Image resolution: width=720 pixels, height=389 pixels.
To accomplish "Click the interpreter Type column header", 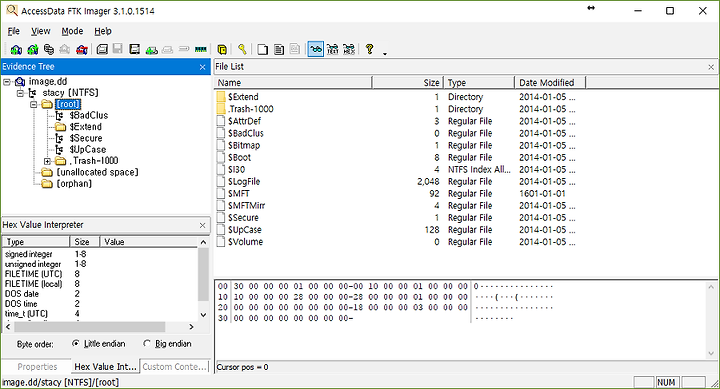I will (36, 242).
